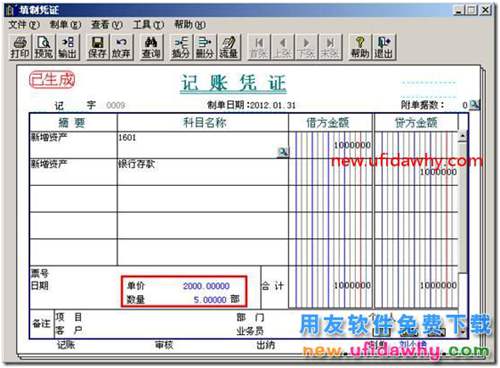Click the 合计 debit total 1000000

point(352,286)
